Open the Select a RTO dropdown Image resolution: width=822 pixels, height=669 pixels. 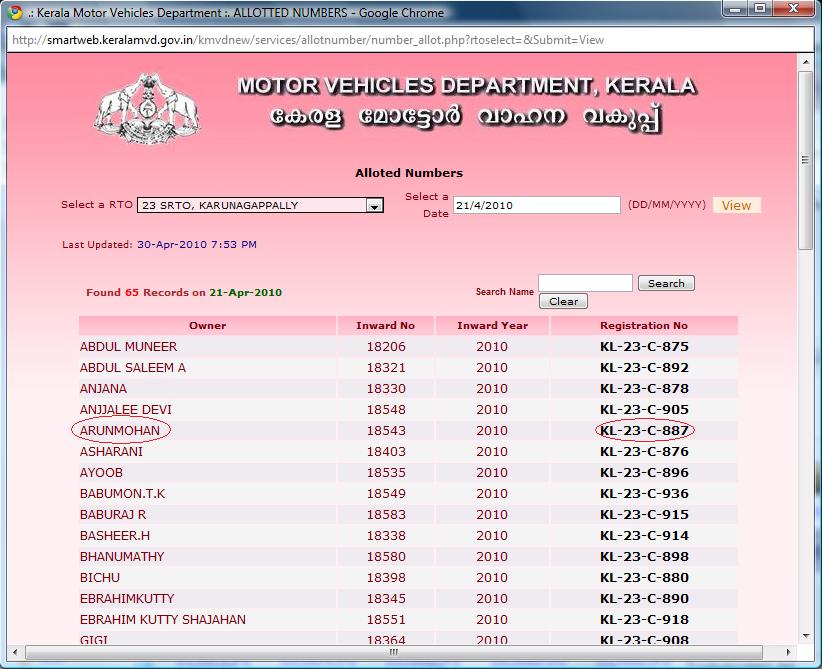coord(260,205)
